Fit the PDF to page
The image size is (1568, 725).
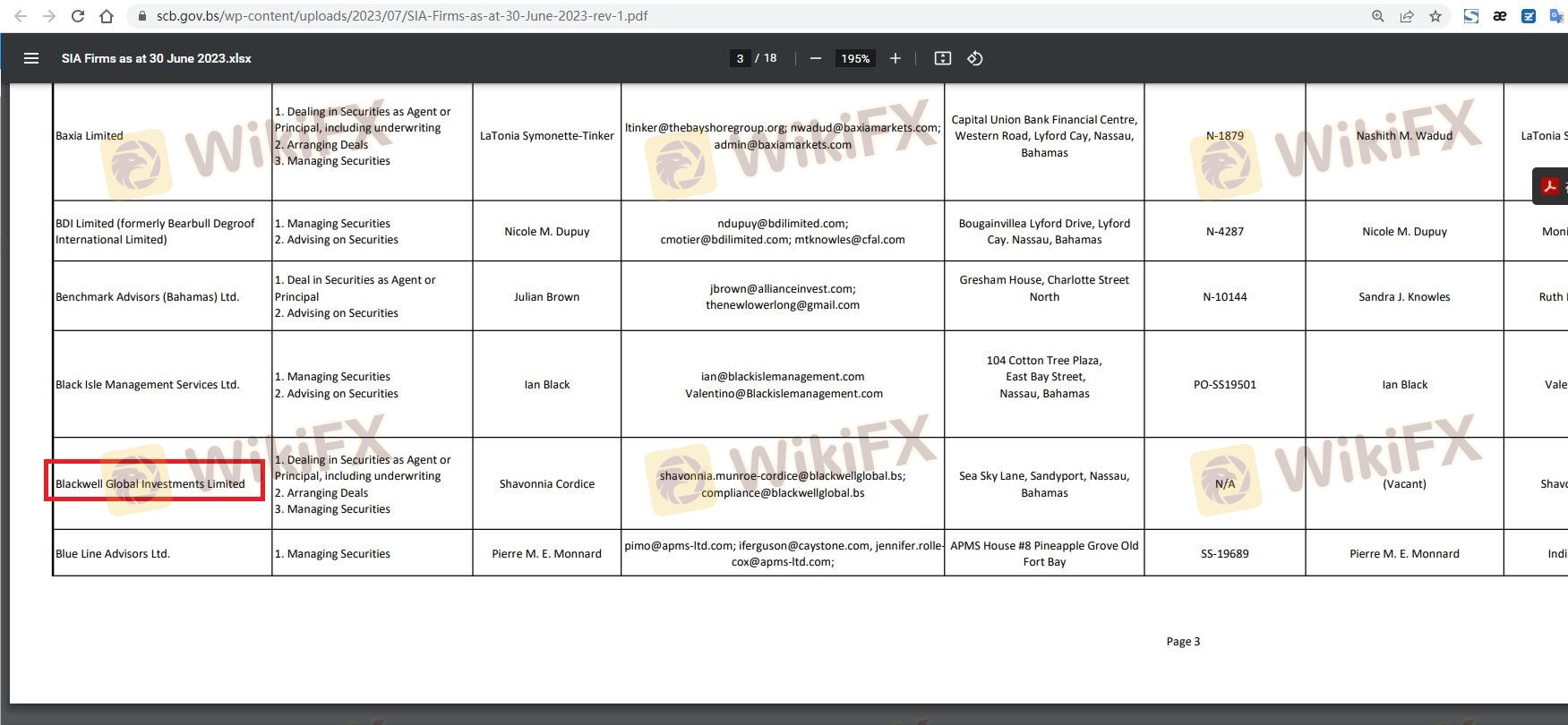943,58
